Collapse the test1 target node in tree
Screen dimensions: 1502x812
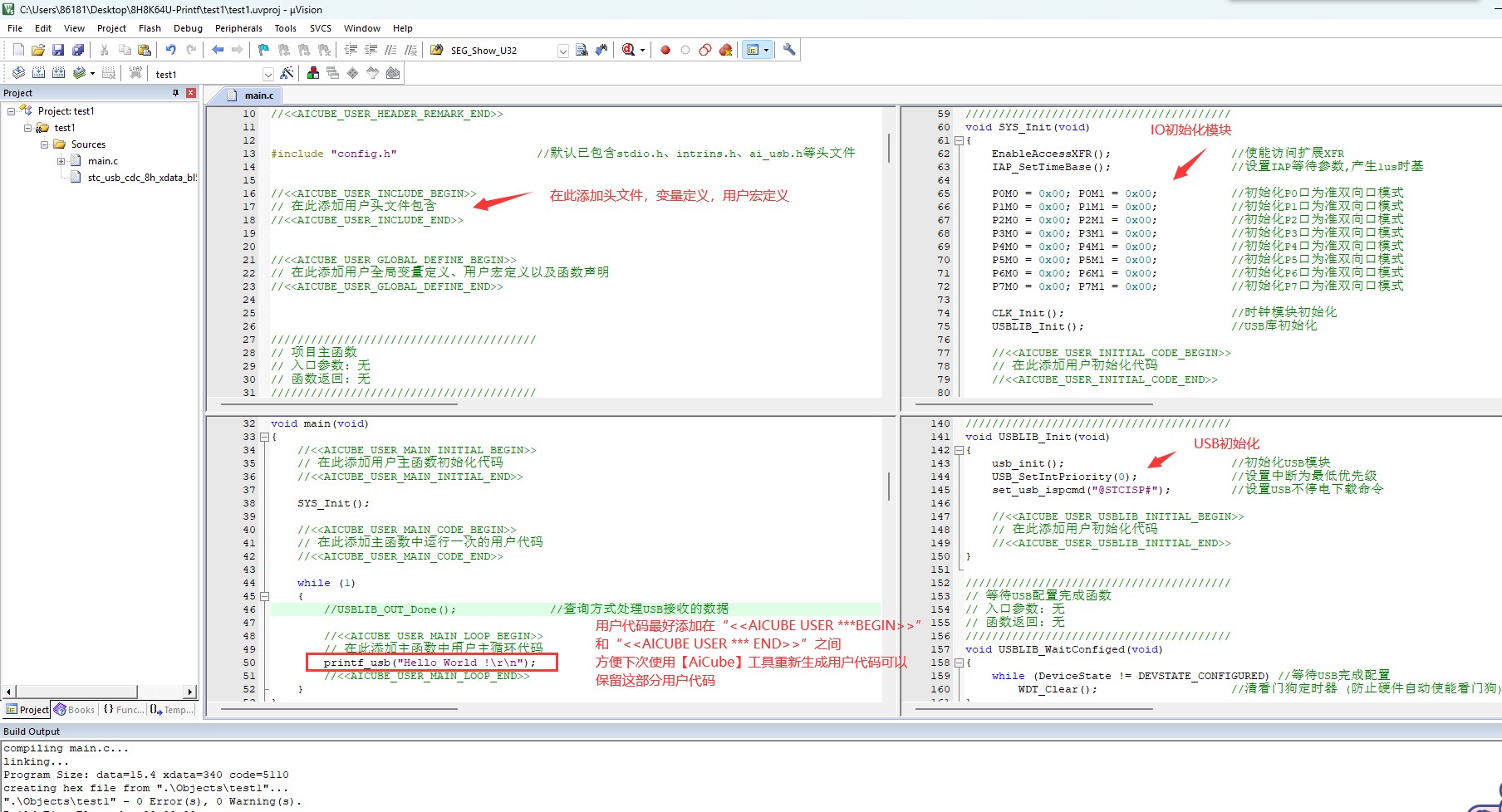click(x=27, y=128)
